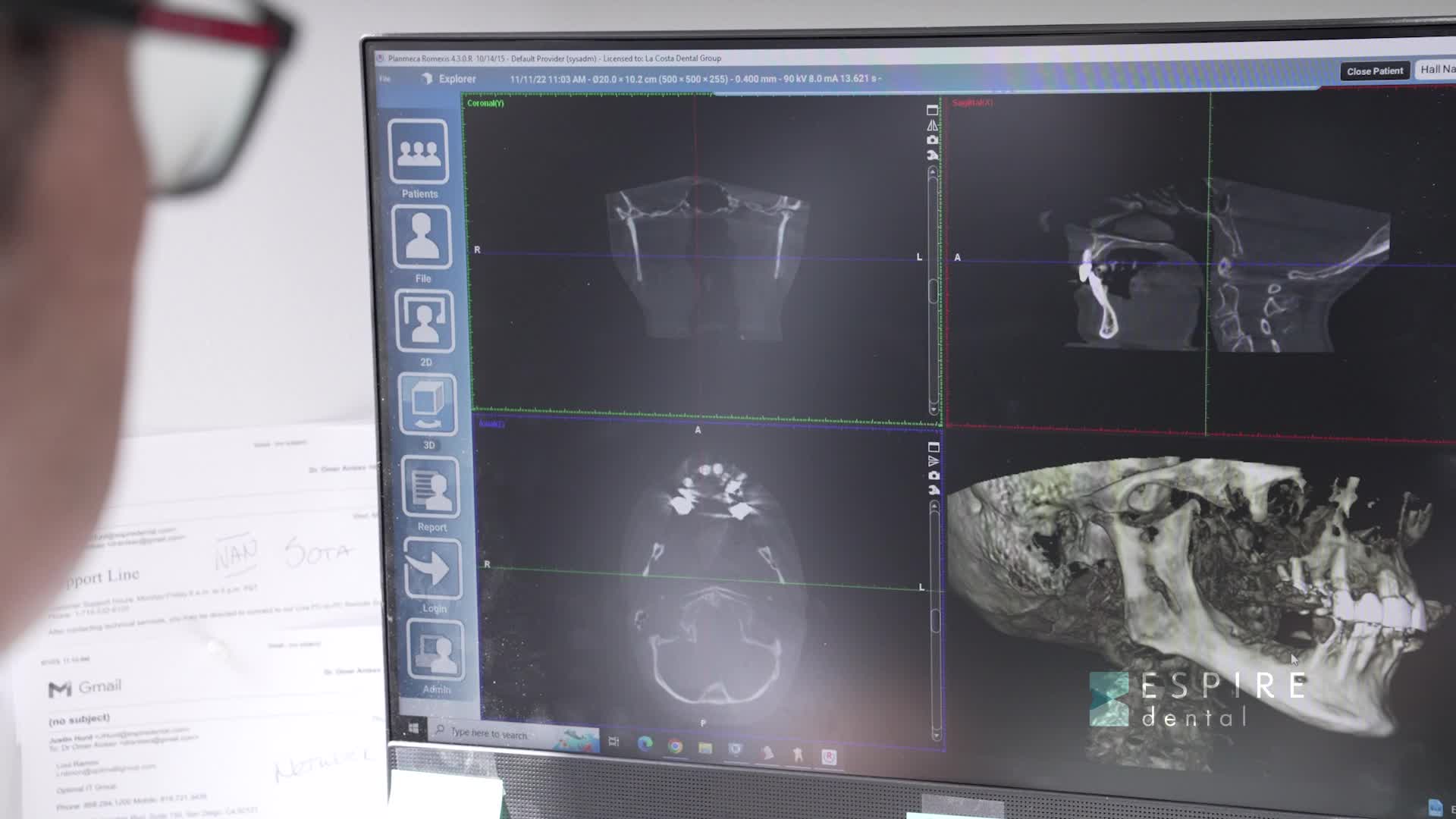This screenshot has width=1456, height=819.
Task: Flip the Axial view with mirror icon
Action: [934, 461]
